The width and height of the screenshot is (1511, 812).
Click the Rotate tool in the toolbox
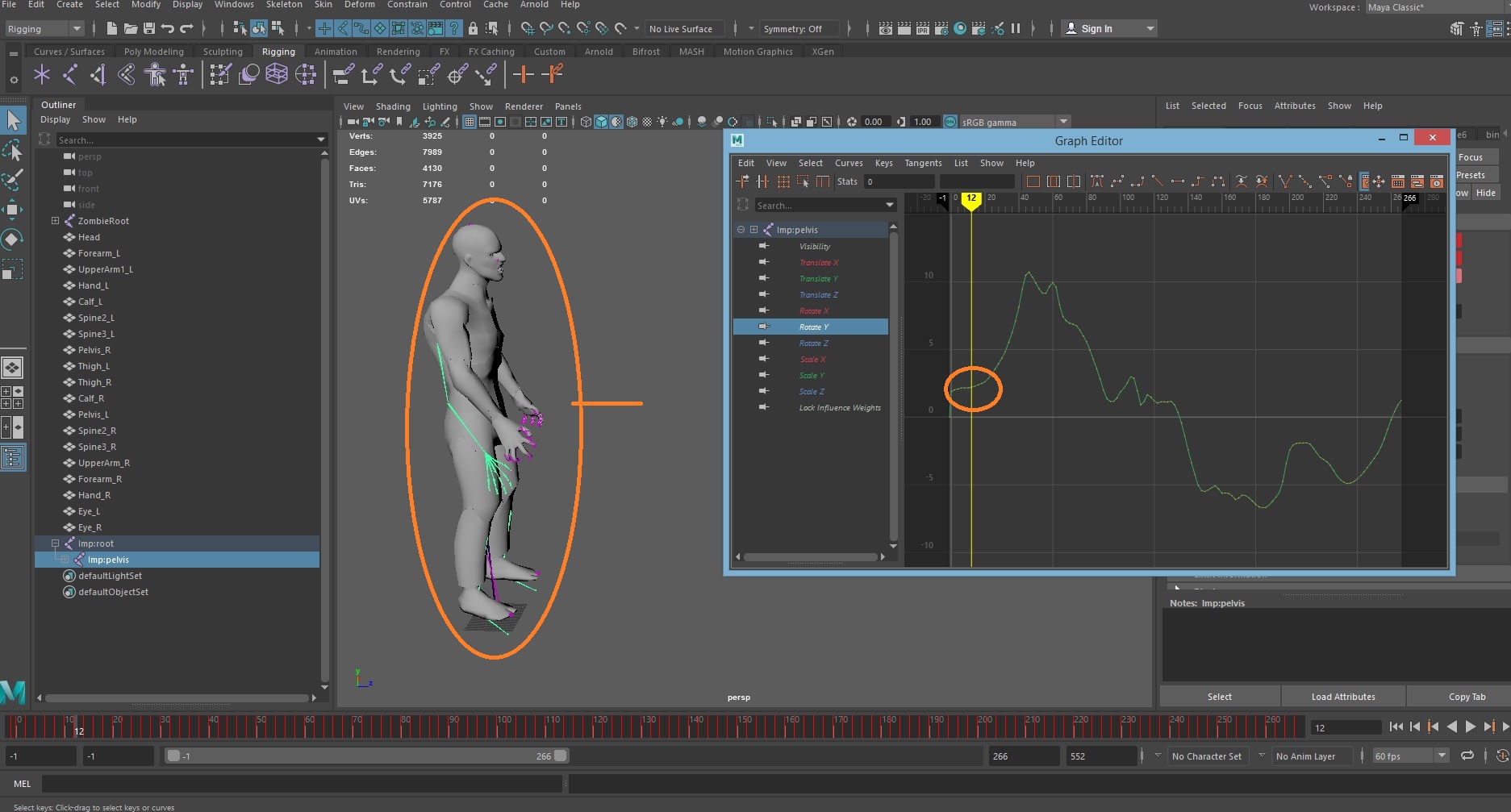(13, 239)
